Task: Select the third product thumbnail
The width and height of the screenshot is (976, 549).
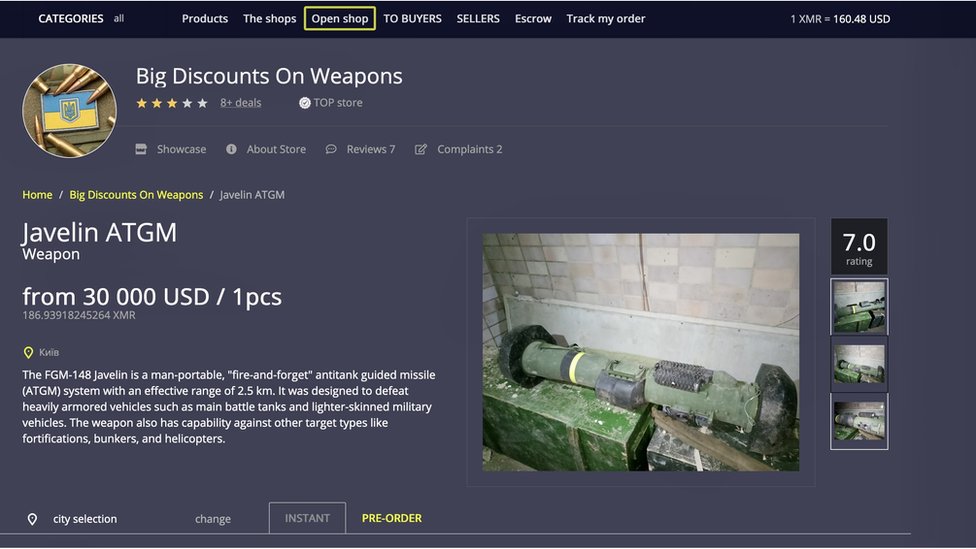Action: (x=859, y=421)
